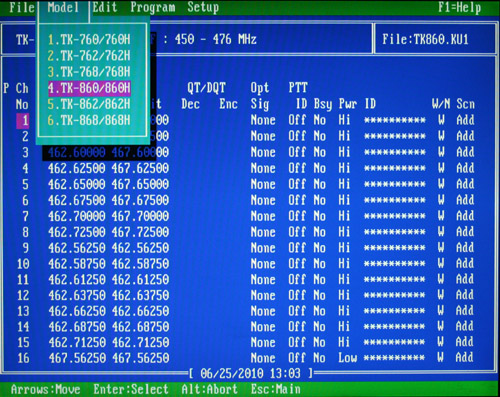Click channel number 1 cell
500x397 pixels.
23,121
